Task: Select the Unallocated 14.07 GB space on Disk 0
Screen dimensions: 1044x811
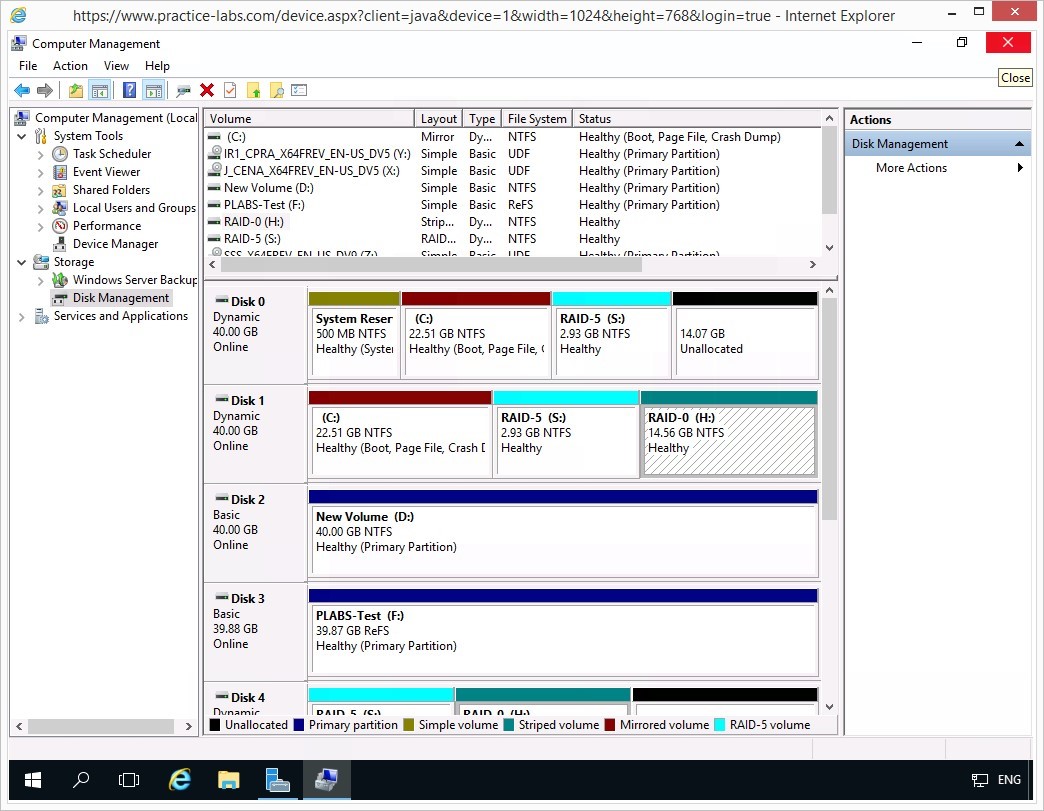Action: click(745, 341)
